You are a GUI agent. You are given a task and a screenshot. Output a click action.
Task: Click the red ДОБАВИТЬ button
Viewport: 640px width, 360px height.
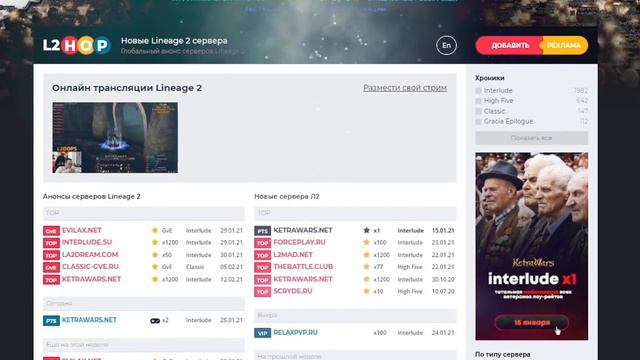(x=509, y=45)
